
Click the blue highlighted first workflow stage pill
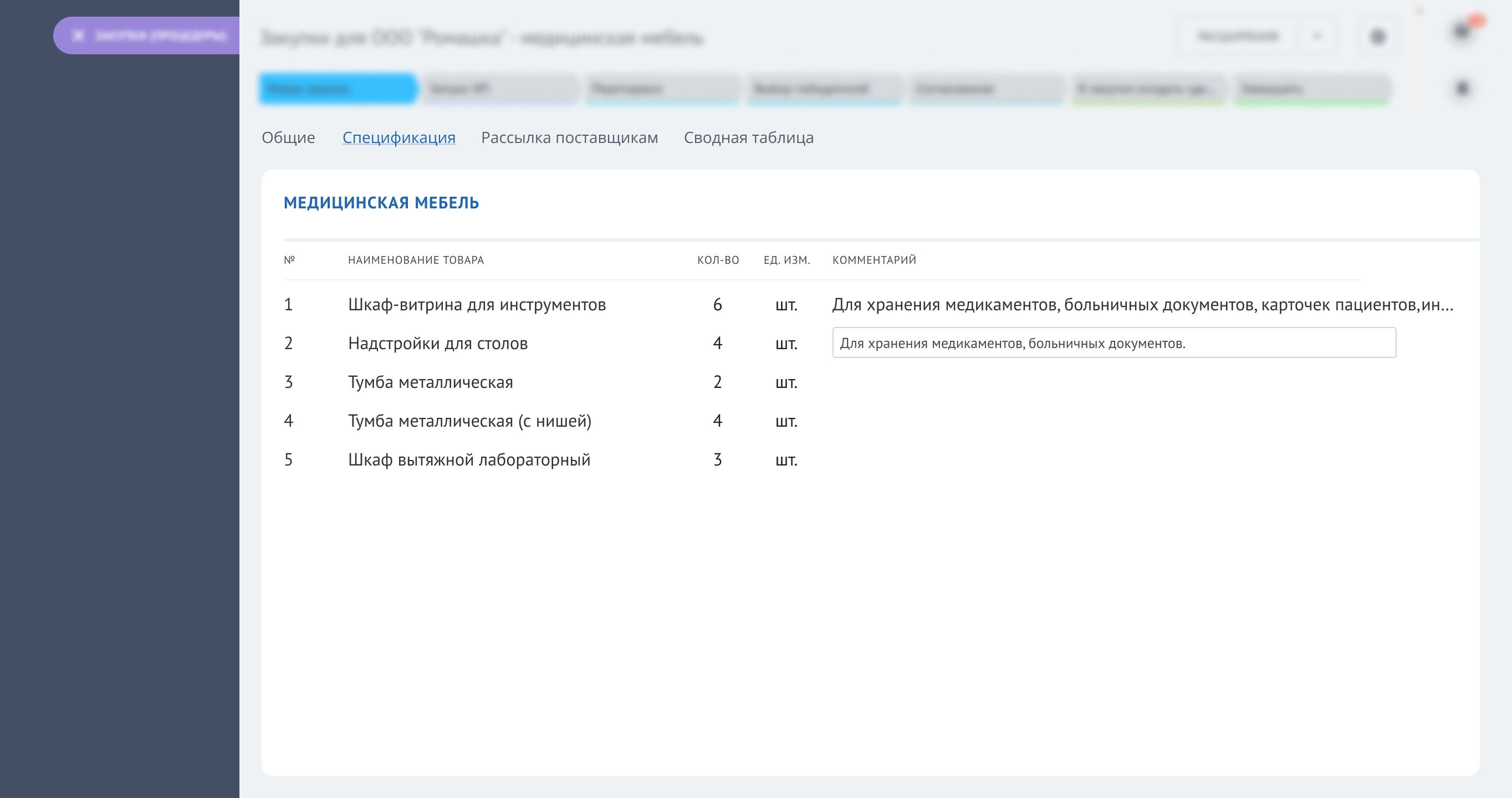coord(338,88)
